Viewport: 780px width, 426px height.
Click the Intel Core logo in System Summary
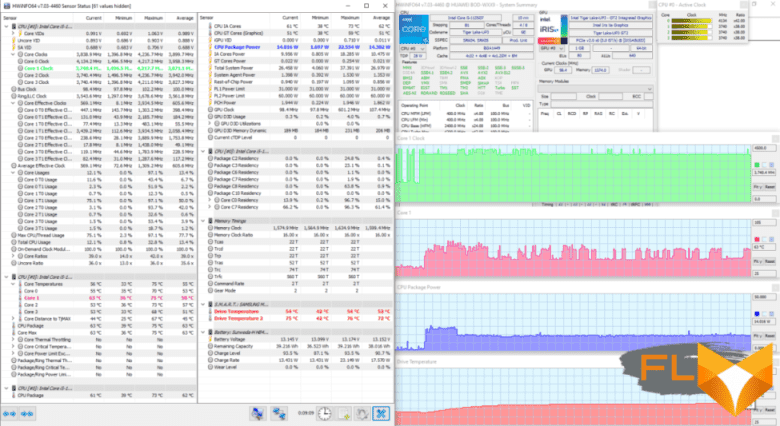pyautogui.click(x=414, y=29)
